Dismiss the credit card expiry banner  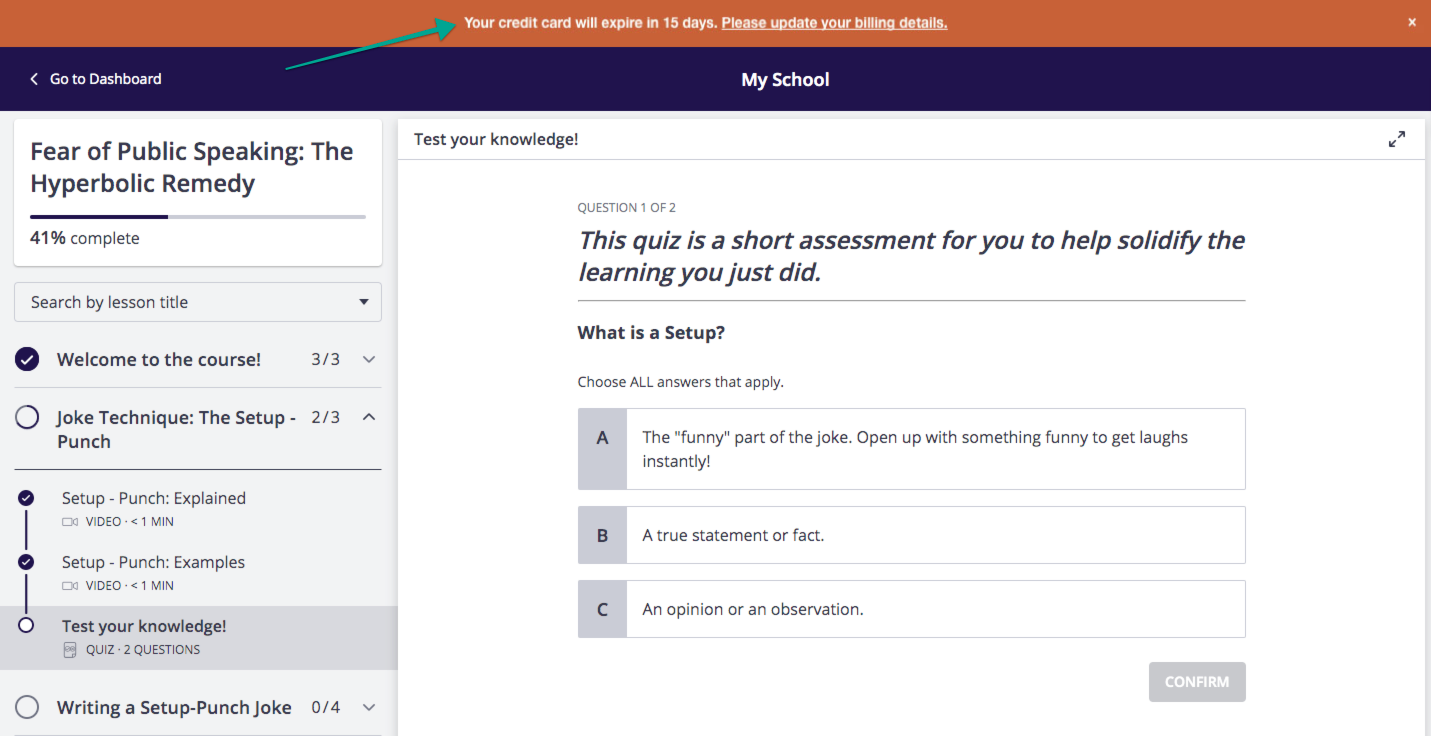point(1412,22)
